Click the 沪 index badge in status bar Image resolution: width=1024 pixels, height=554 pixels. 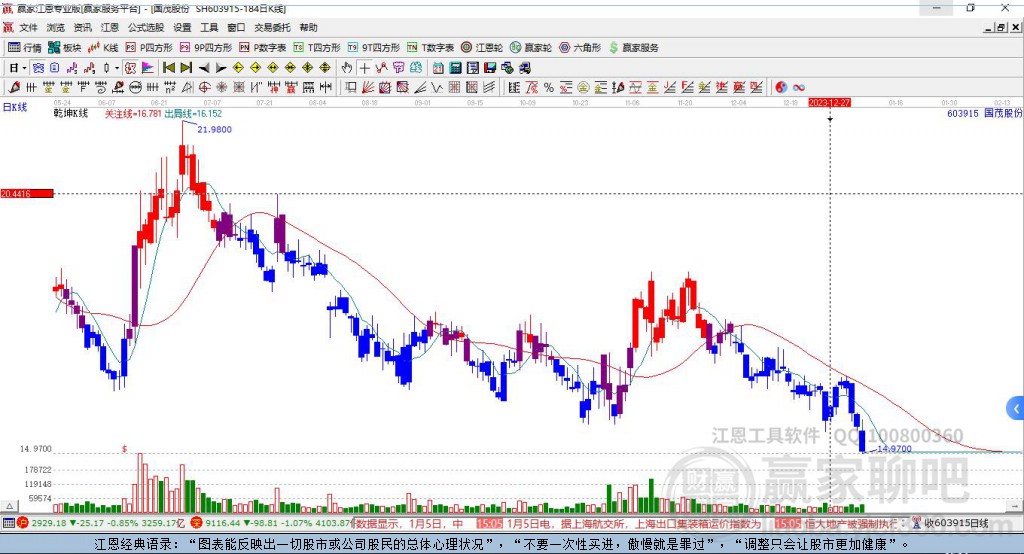pos(23,523)
